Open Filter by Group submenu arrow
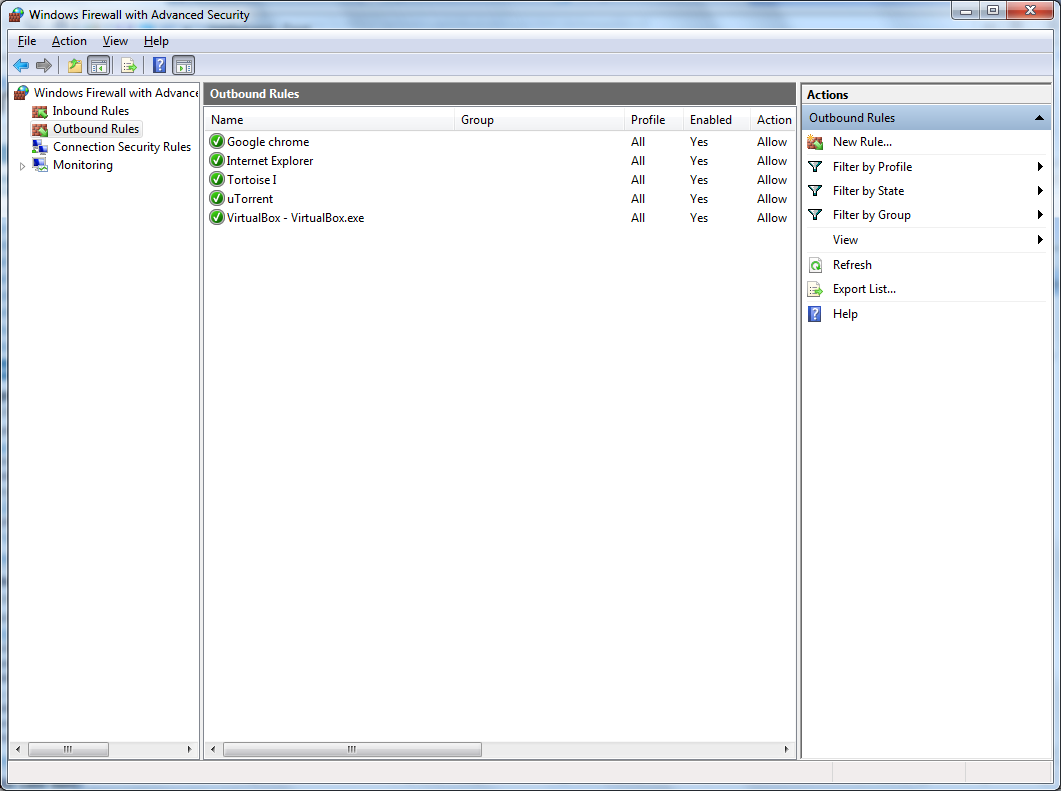Image resolution: width=1061 pixels, height=791 pixels. point(1040,214)
